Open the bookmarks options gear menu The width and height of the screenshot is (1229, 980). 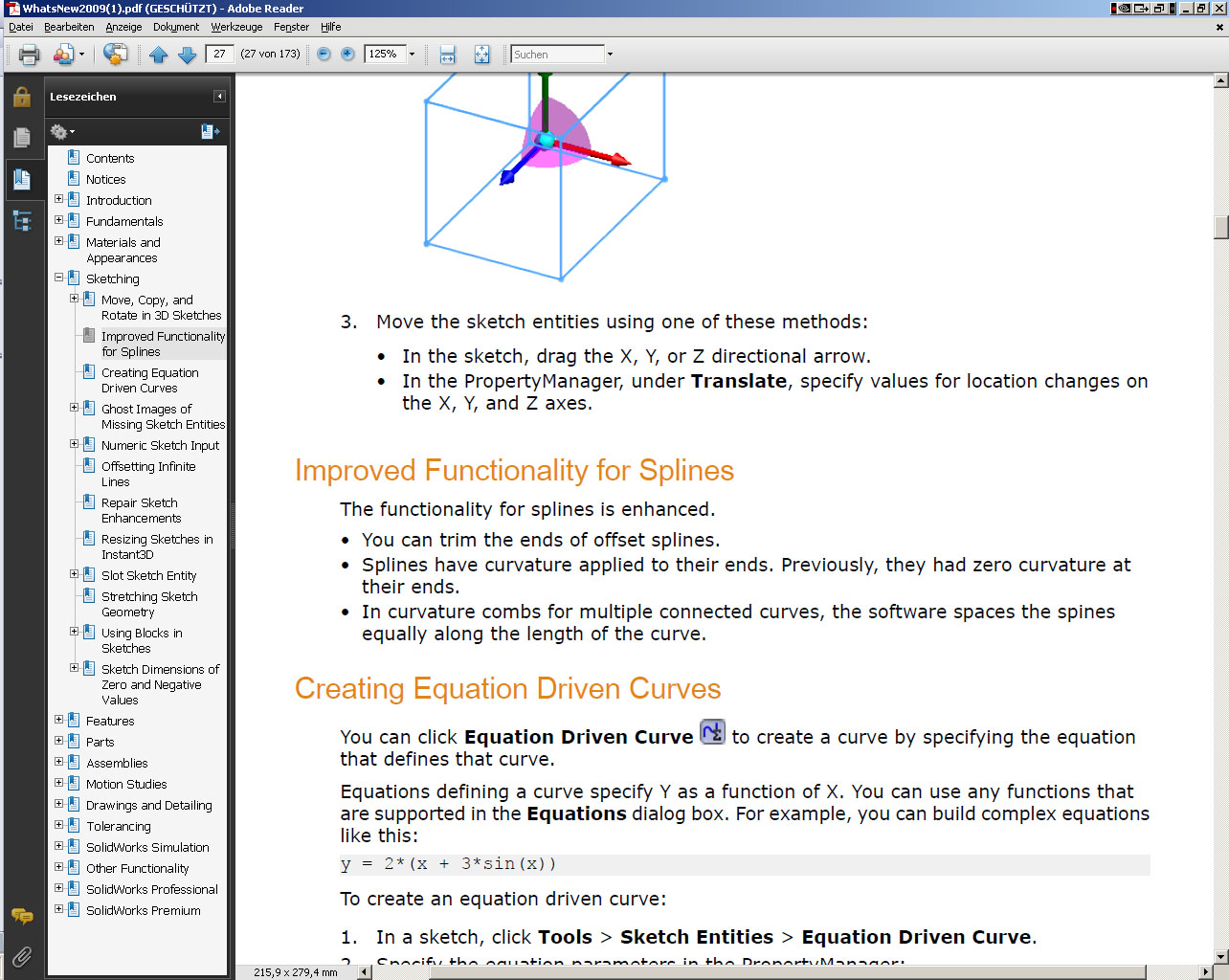click(x=62, y=131)
